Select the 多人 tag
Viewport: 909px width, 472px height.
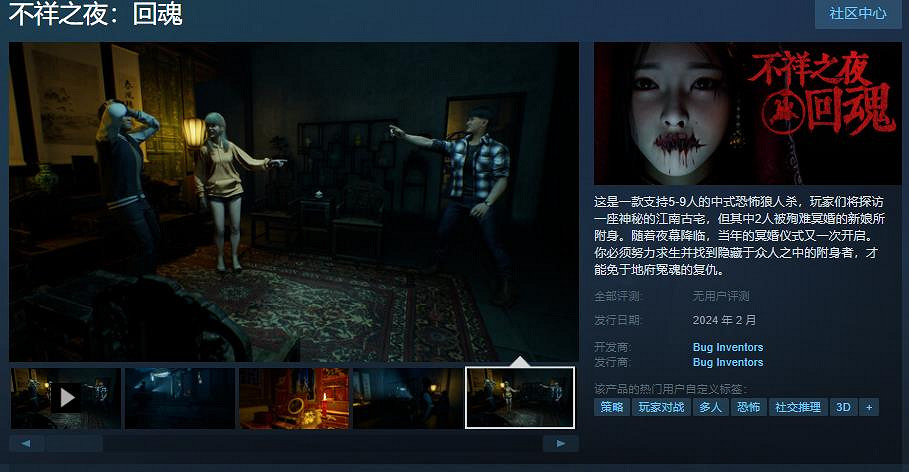[x=710, y=407]
